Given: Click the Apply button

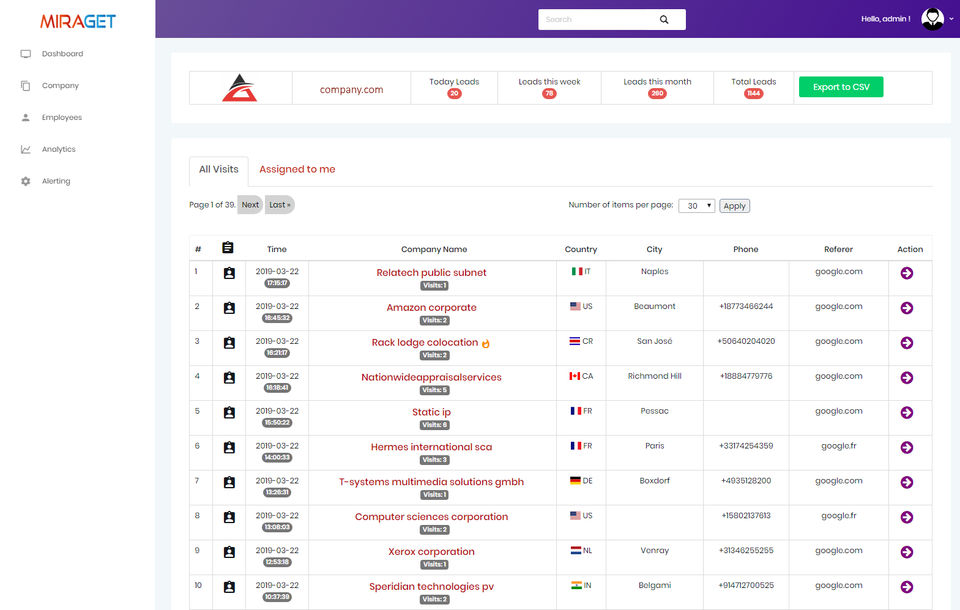Looking at the screenshot, I should 734,206.
